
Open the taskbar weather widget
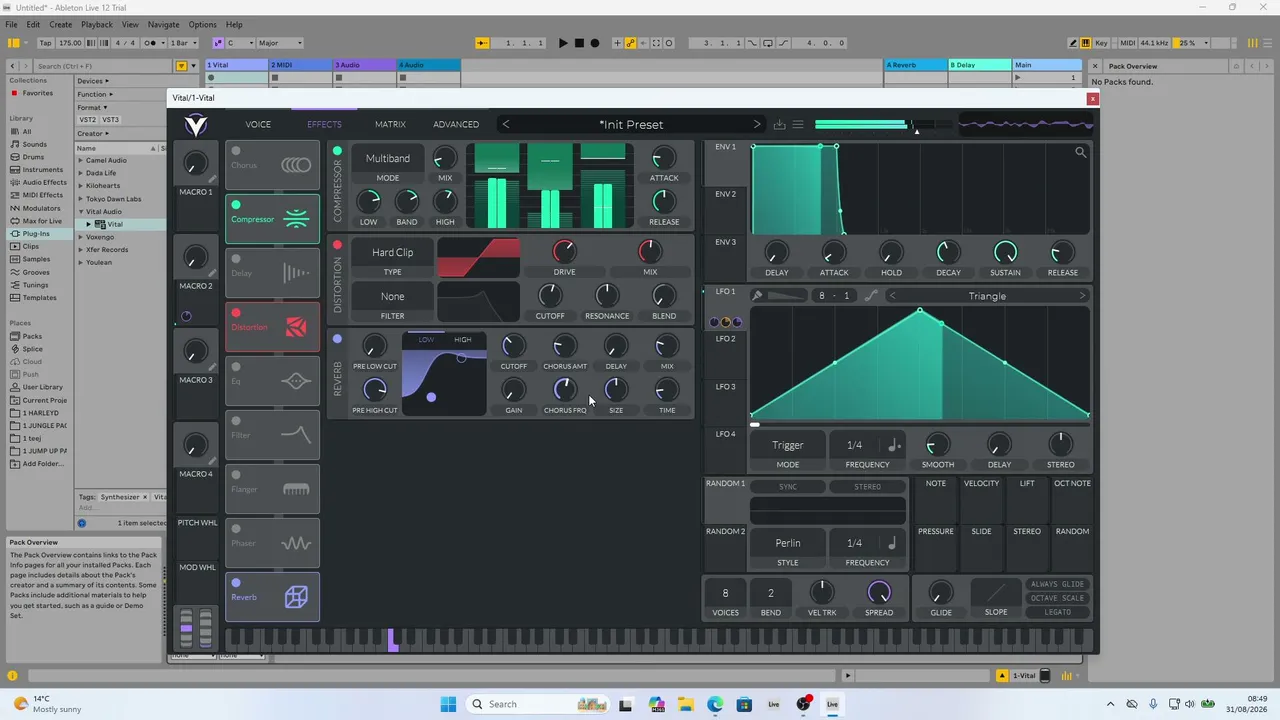pos(47,704)
